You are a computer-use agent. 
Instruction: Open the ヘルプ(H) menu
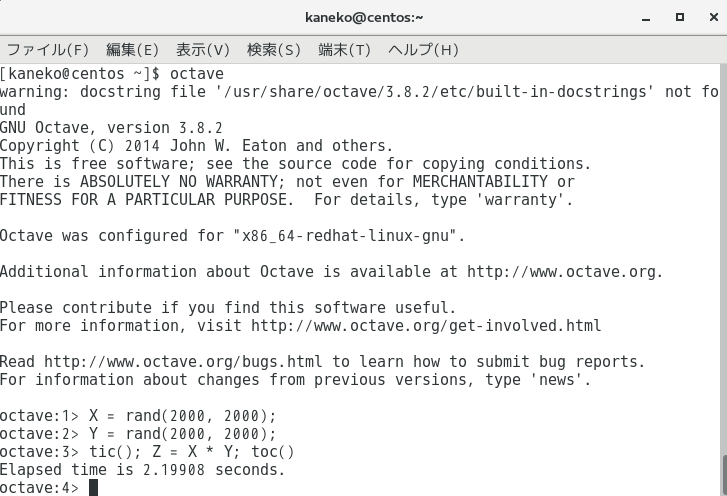(x=423, y=49)
